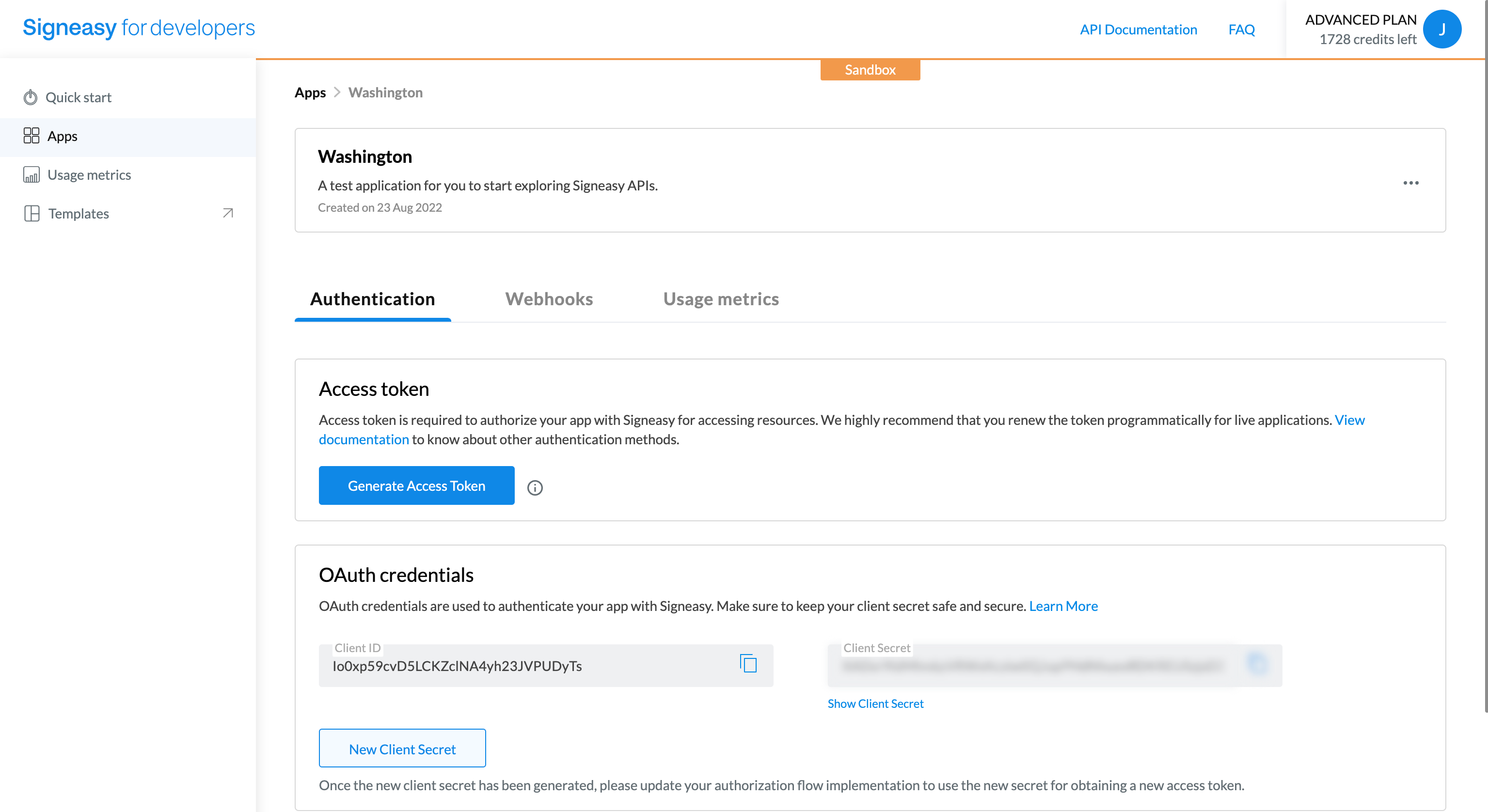Go back to Apps via breadcrumb
Viewport: 1488px width, 812px height.
click(x=310, y=93)
